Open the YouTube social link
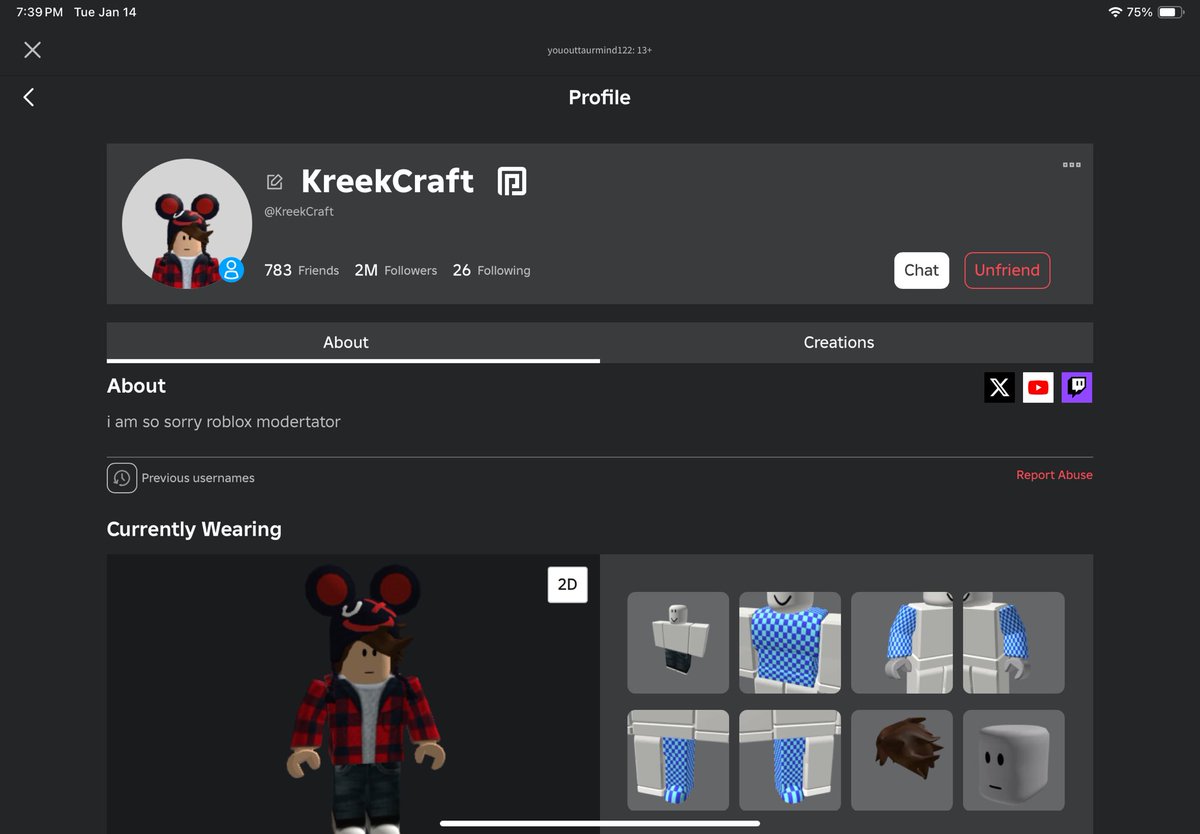This screenshot has height=834, width=1200. (x=1038, y=387)
